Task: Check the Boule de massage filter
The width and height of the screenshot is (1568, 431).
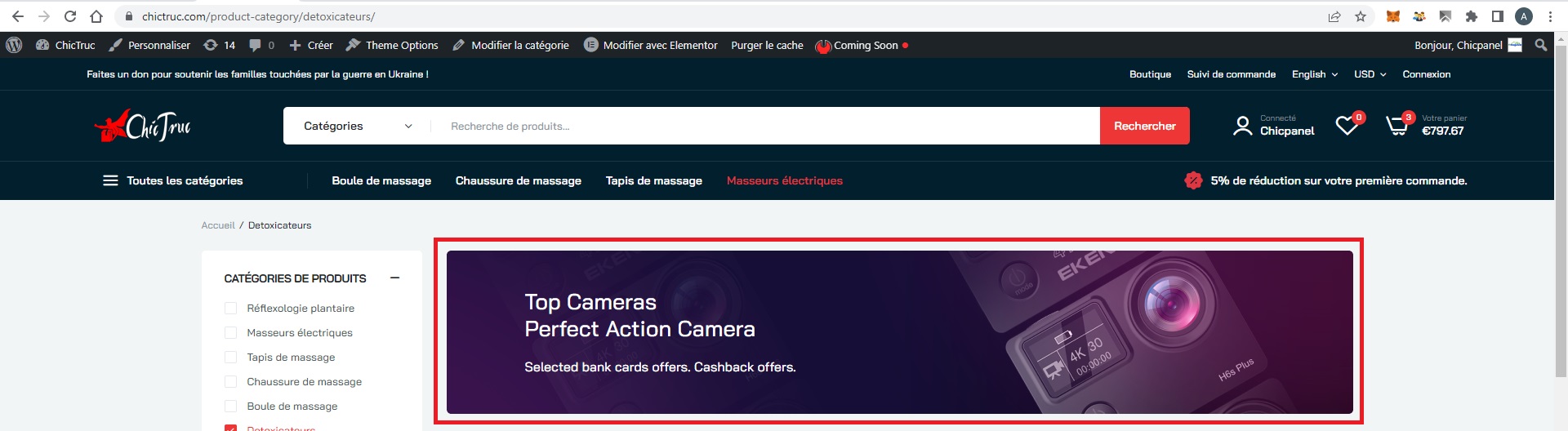Action: point(230,407)
